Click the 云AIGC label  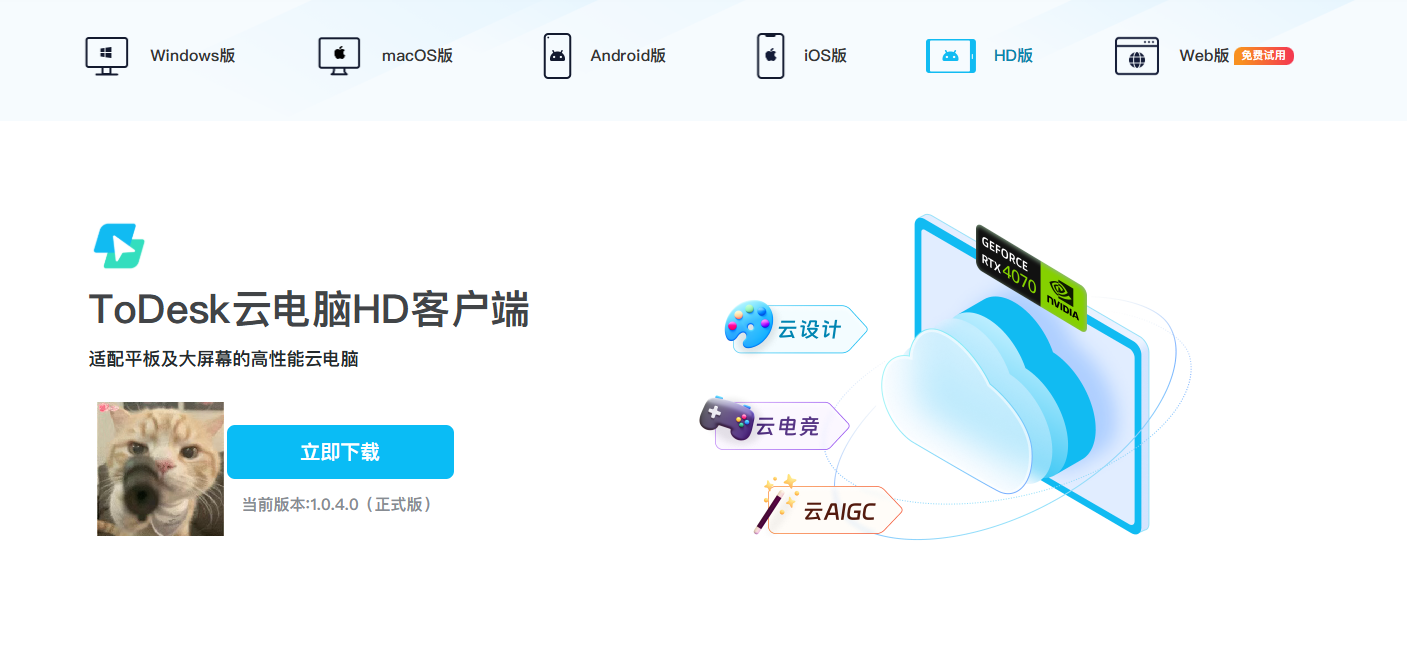[839, 512]
